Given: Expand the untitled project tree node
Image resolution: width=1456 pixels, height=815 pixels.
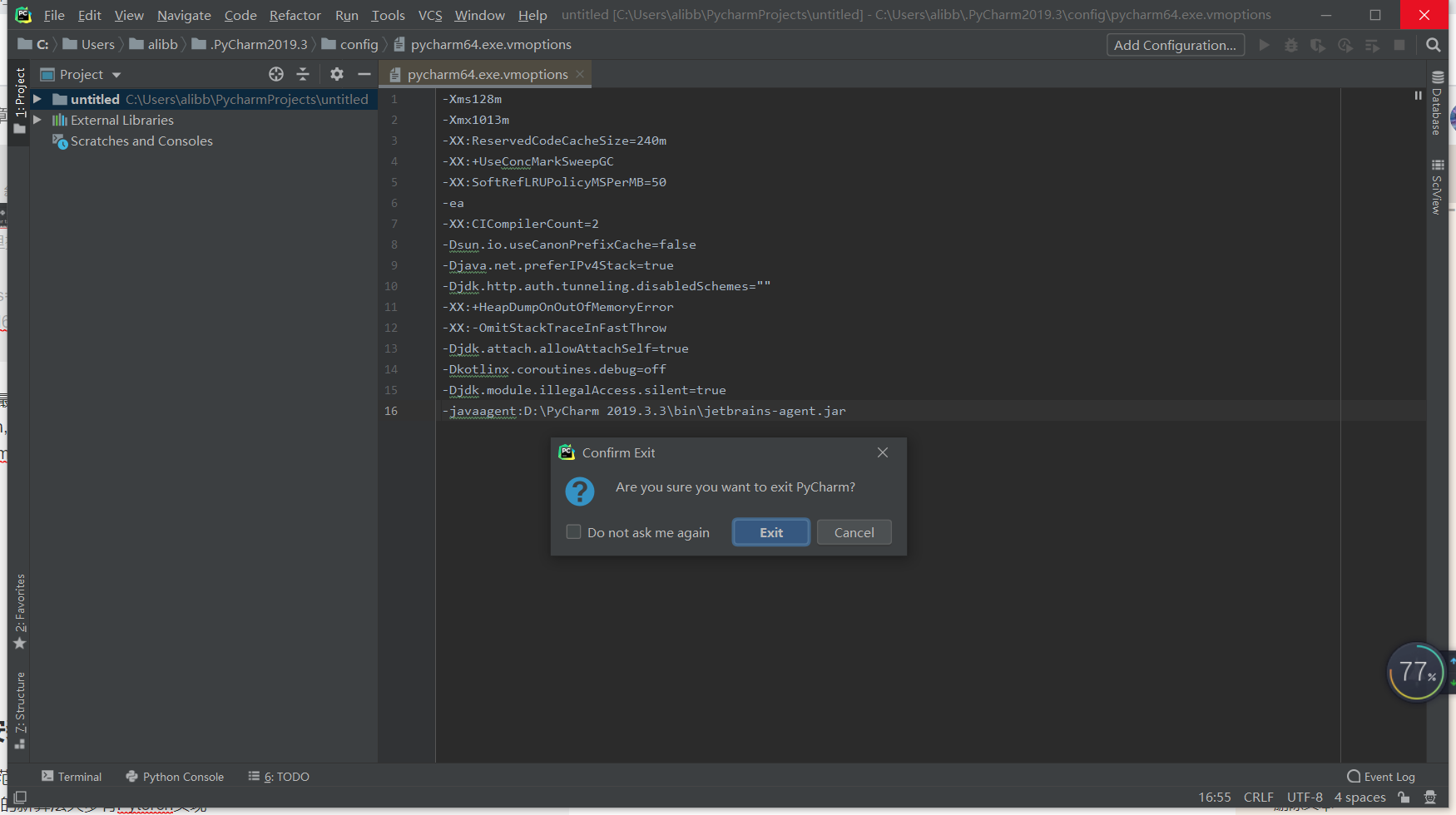Looking at the screenshot, I should click(x=37, y=99).
